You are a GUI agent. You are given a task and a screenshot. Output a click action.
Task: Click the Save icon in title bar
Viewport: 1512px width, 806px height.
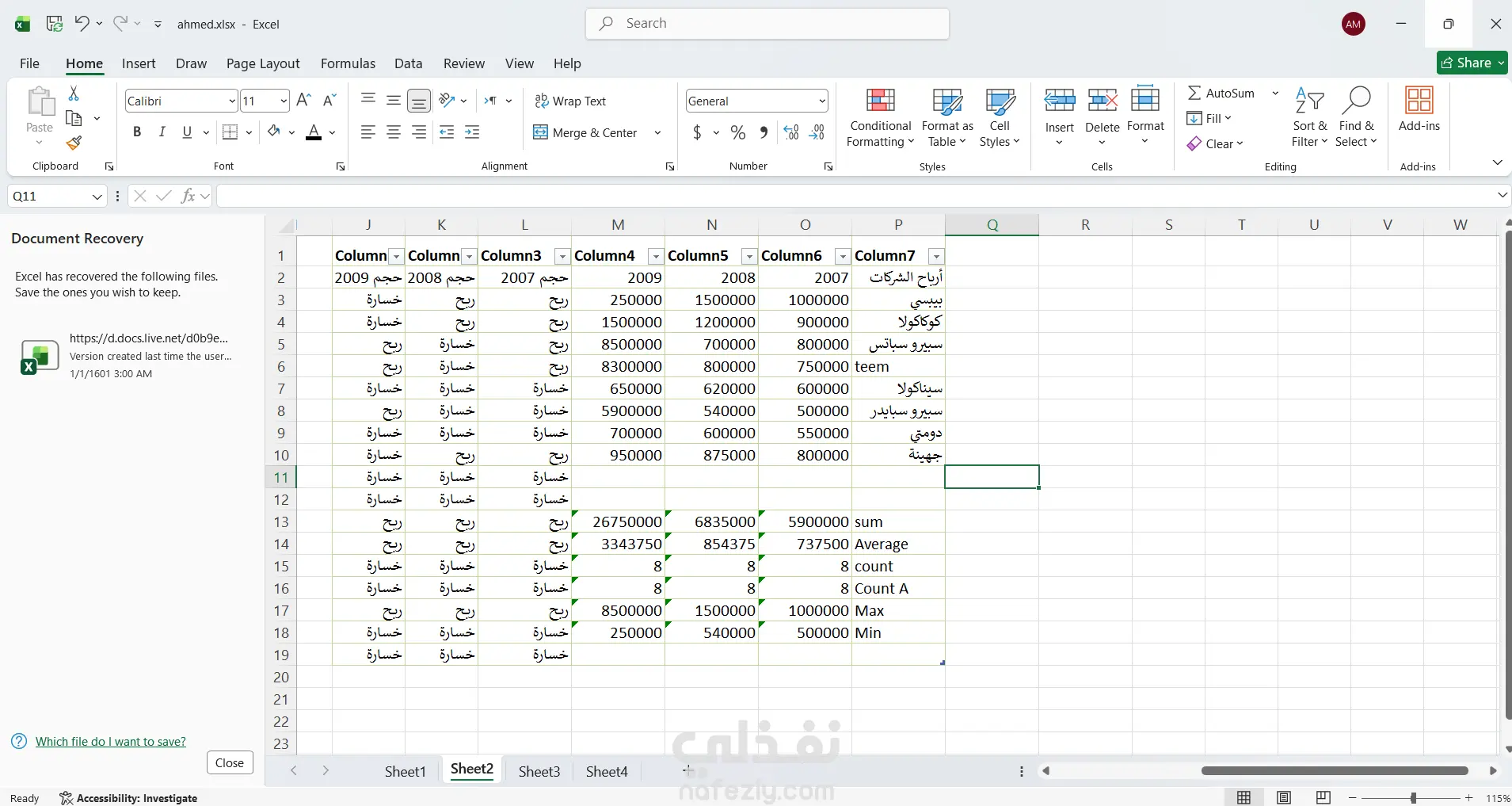(x=55, y=24)
